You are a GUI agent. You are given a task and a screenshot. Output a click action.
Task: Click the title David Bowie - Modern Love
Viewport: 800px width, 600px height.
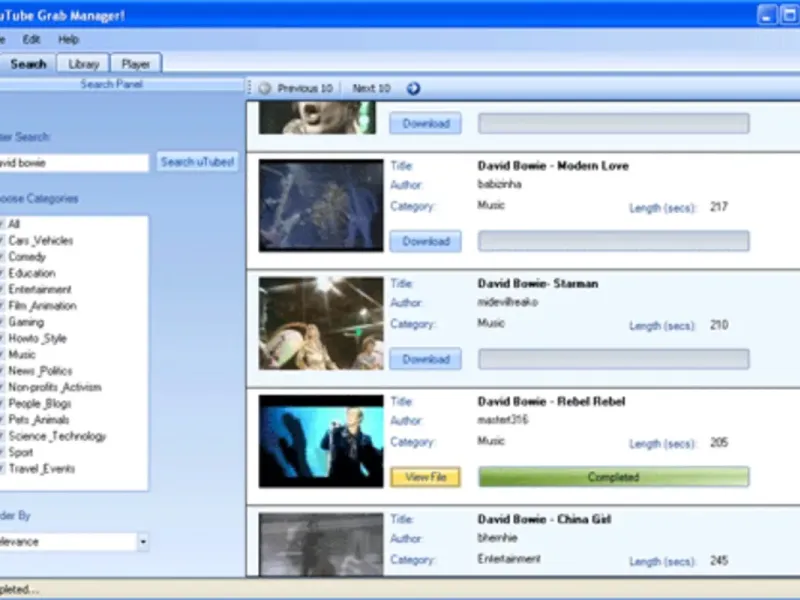tap(553, 166)
